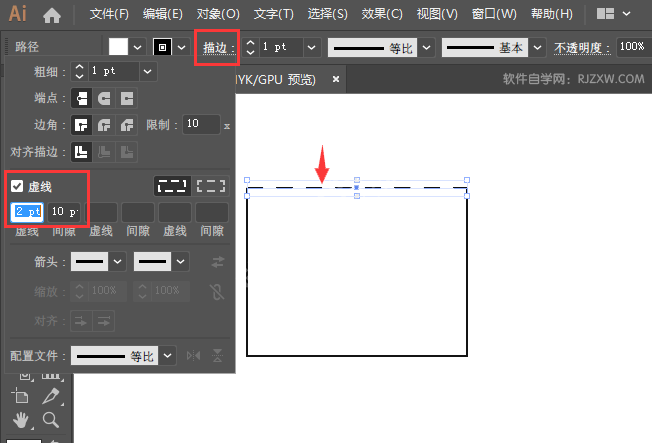Click the top-left selection handle of dashed line
Screen dimensions: 652x443
tap(247, 180)
